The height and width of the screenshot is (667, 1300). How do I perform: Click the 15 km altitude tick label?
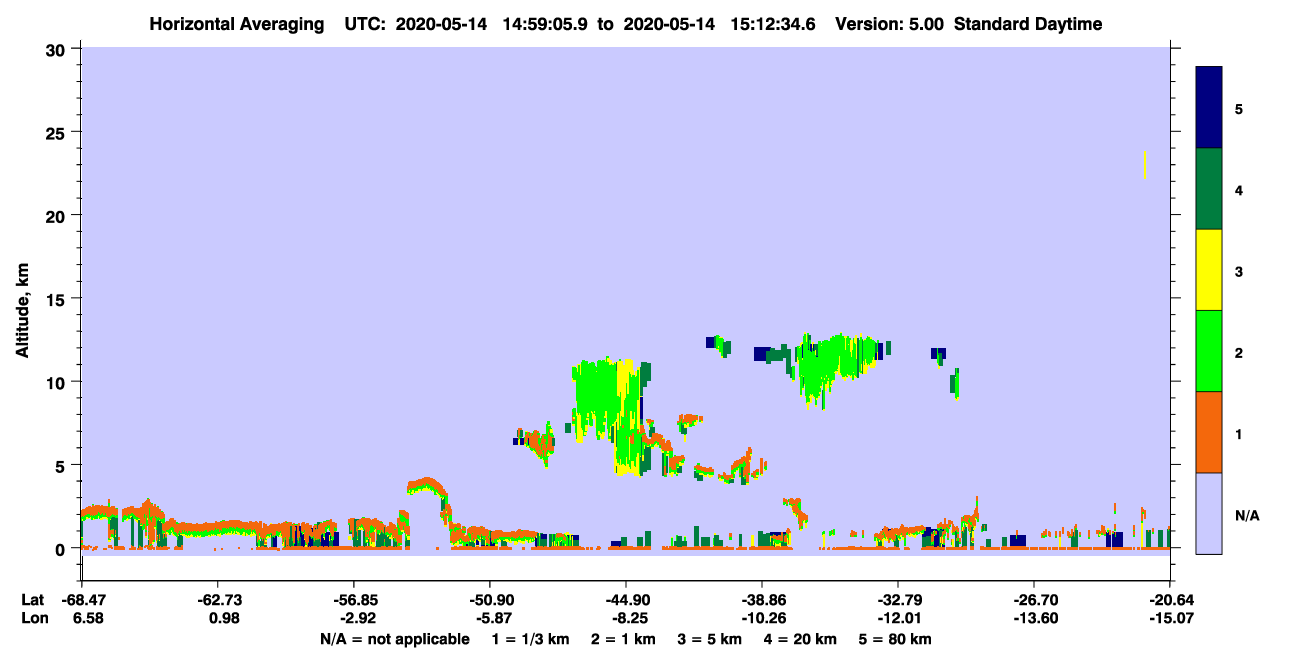click(x=58, y=299)
